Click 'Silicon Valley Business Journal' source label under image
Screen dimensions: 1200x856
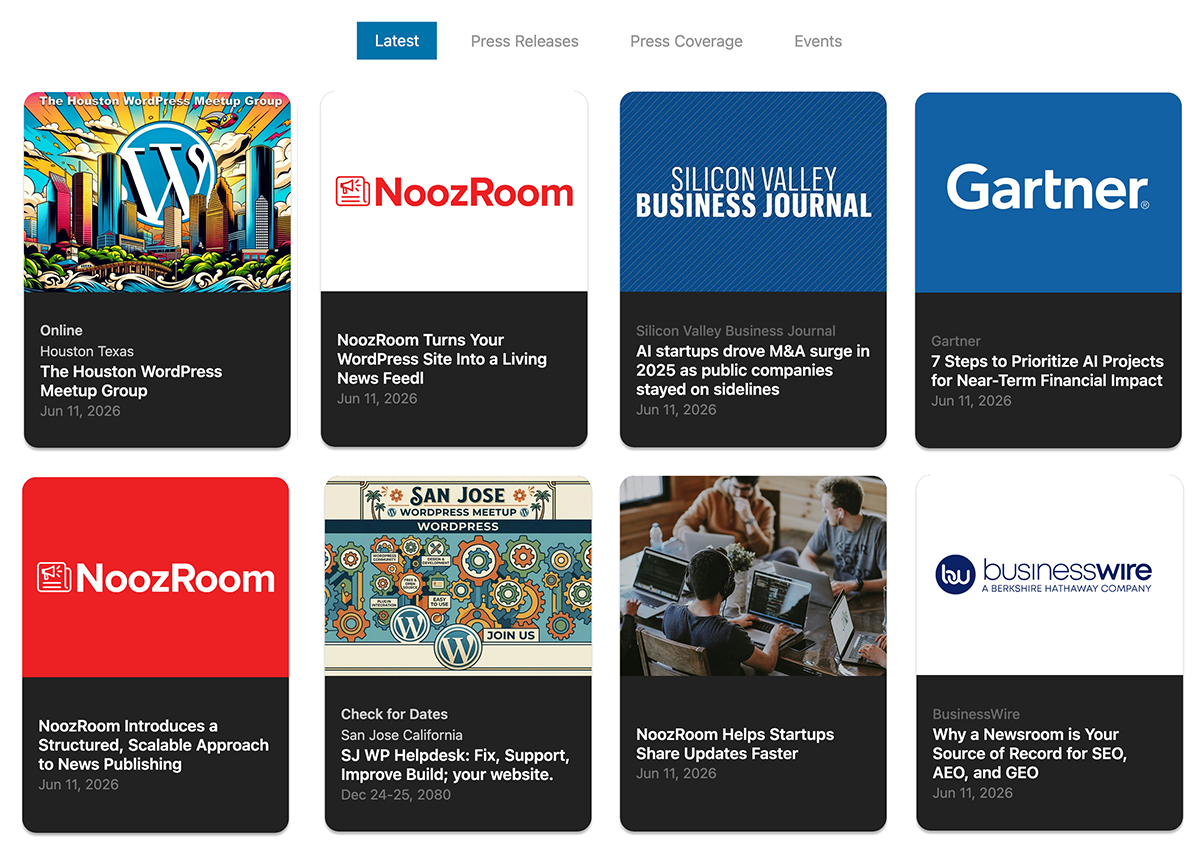[736, 330]
